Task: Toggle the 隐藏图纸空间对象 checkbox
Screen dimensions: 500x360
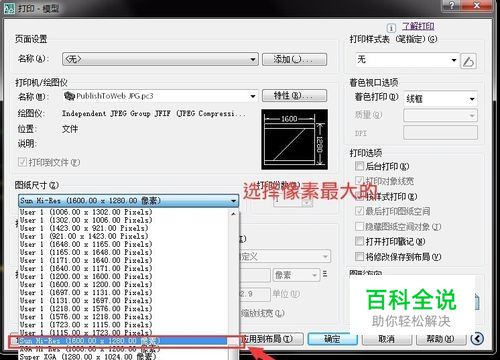Action: click(x=359, y=227)
